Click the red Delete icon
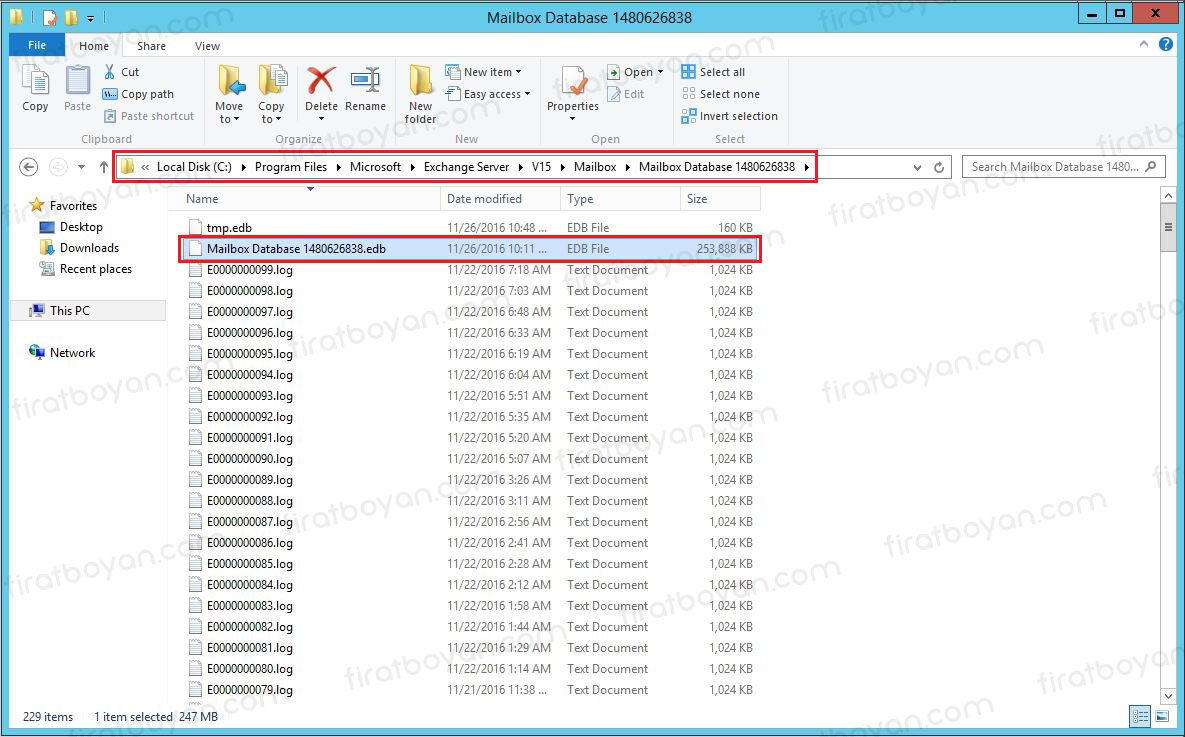 coord(321,80)
